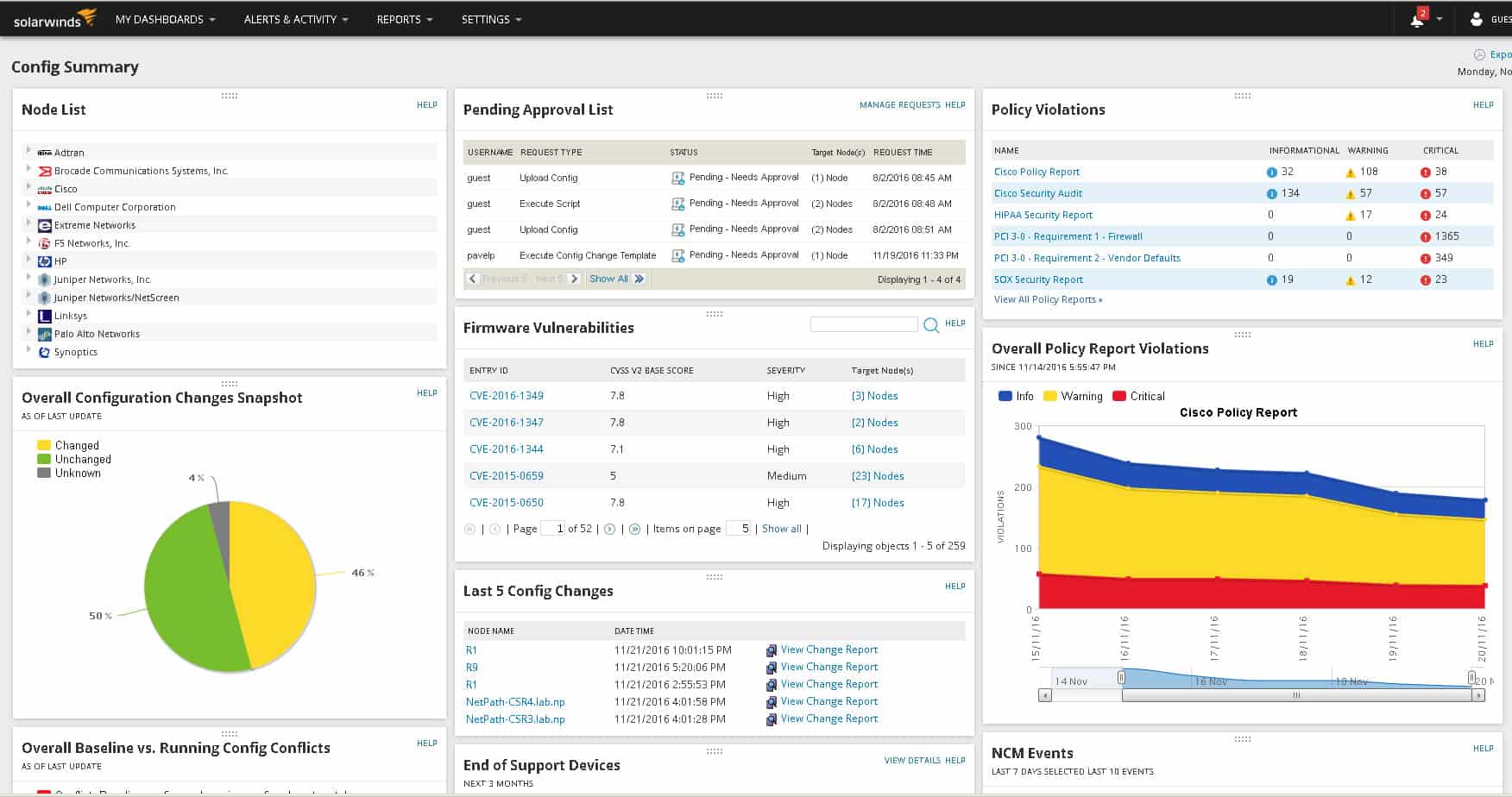Click the approval status icon next to Upload Config
1512x797 pixels.
677,178
